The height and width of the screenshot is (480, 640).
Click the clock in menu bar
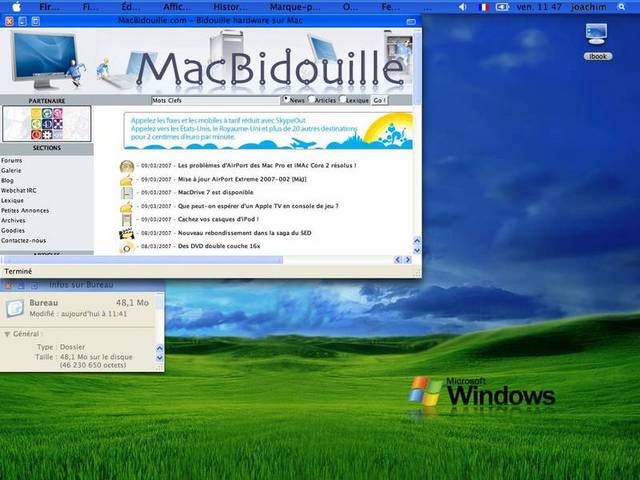[x=539, y=7]
